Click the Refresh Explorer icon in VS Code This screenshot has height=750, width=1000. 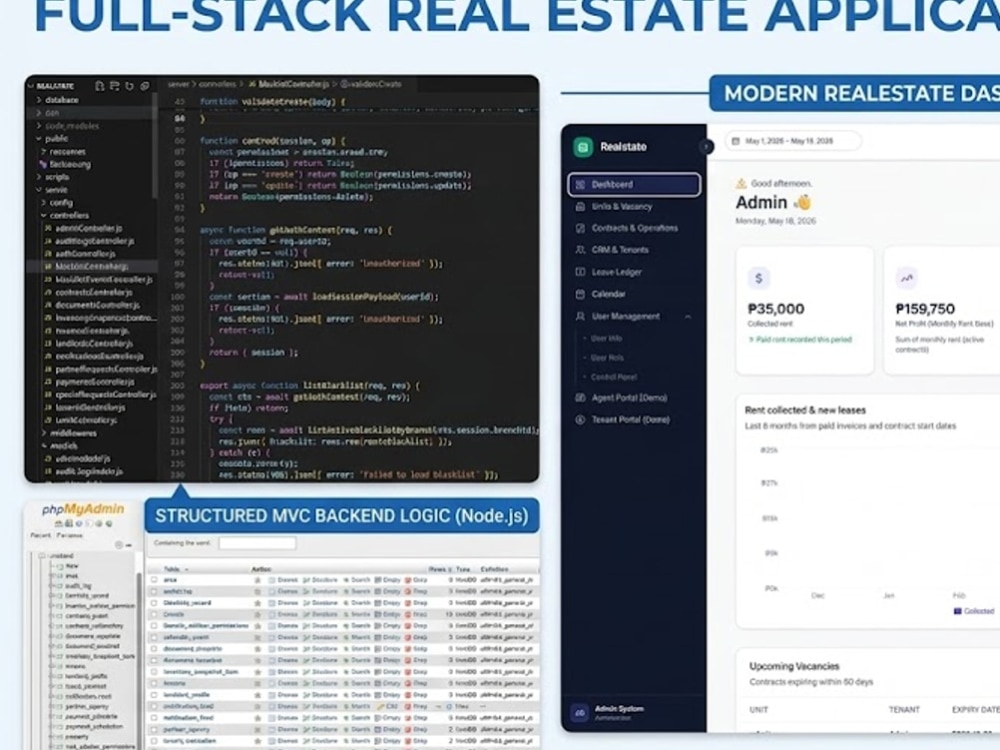pos(129,85)
